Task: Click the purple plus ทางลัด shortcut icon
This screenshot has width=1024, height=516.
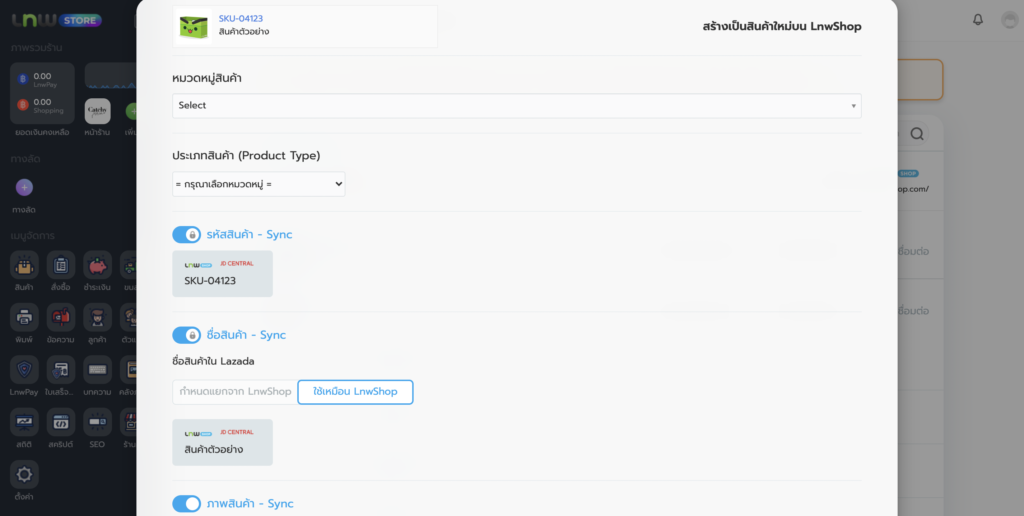Action: (x=25, y=187)
